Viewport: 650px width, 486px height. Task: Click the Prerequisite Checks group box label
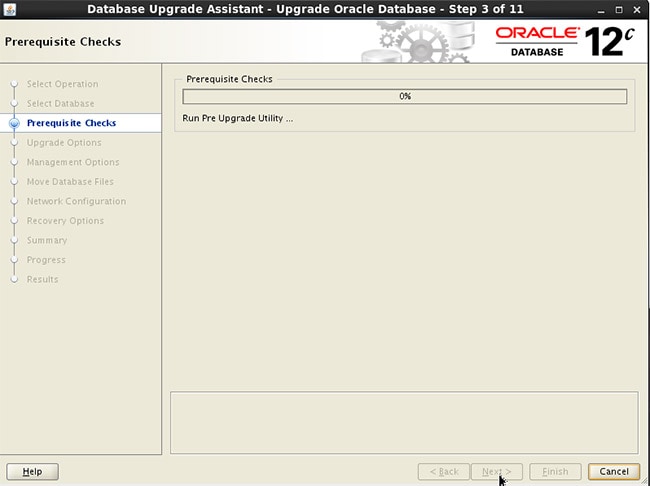tap(229, 79)
